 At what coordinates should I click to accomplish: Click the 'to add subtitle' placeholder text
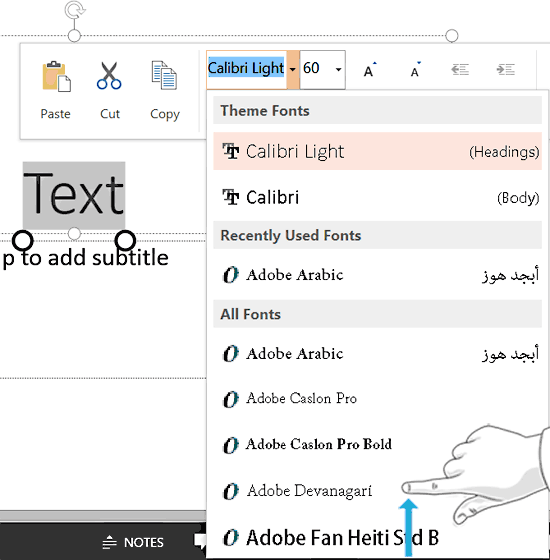[x=95, y=258]
